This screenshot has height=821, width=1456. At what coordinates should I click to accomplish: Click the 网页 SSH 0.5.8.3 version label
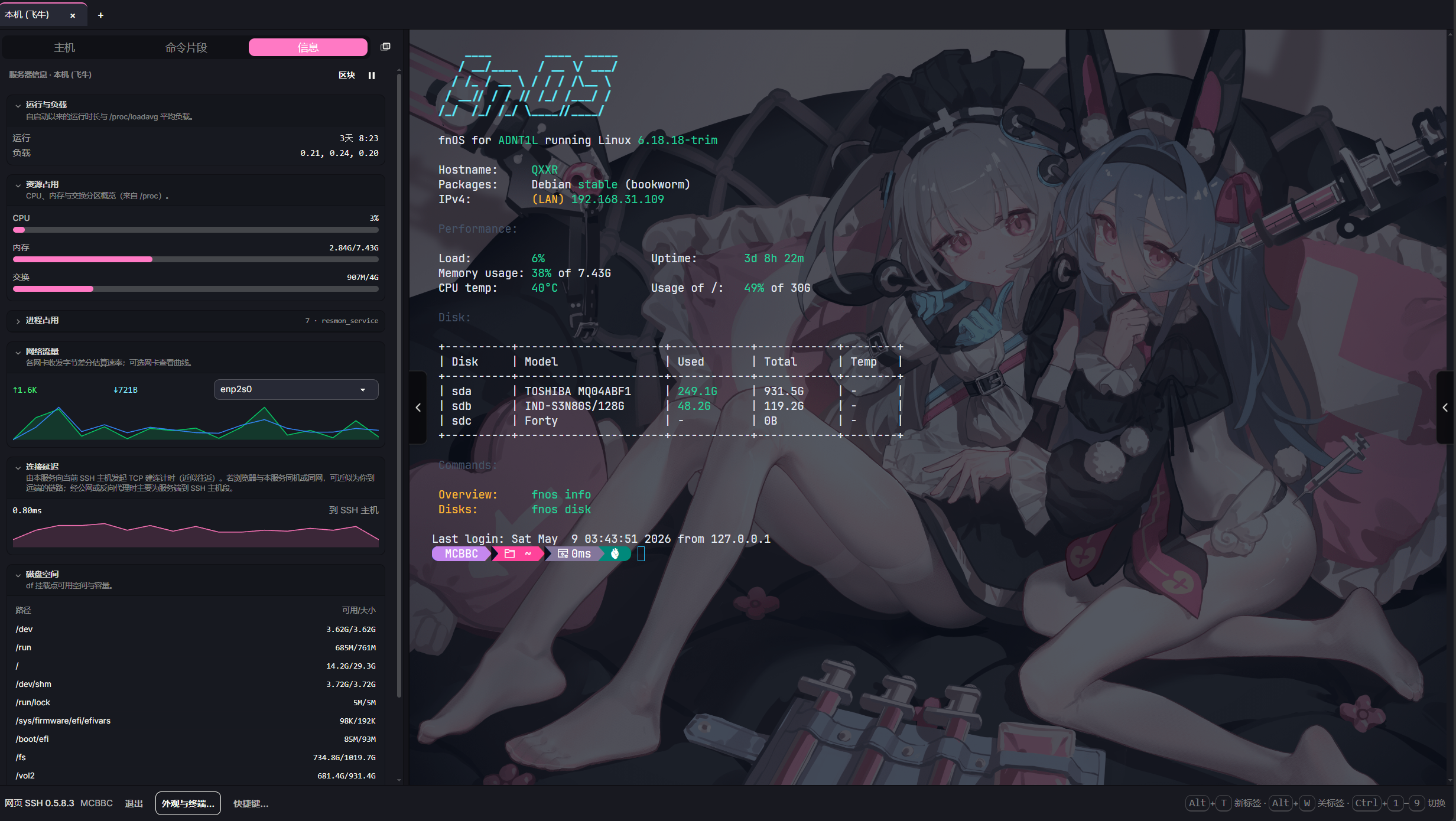coord(40,803)
